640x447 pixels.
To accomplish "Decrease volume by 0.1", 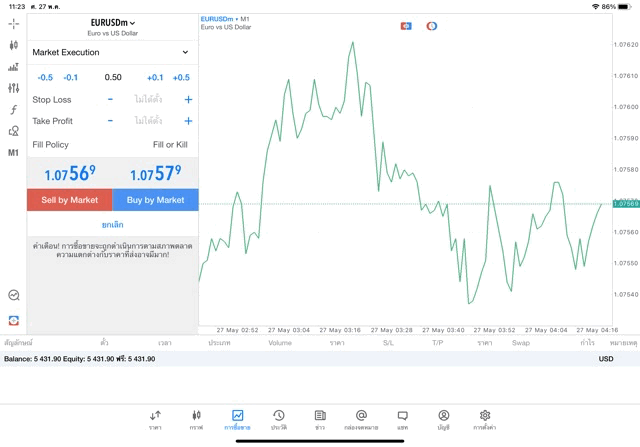I will tap(71, 78).
